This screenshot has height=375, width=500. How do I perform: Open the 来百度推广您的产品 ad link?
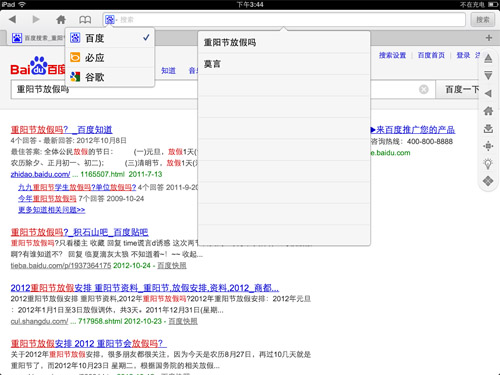click(x=413, y=130)
